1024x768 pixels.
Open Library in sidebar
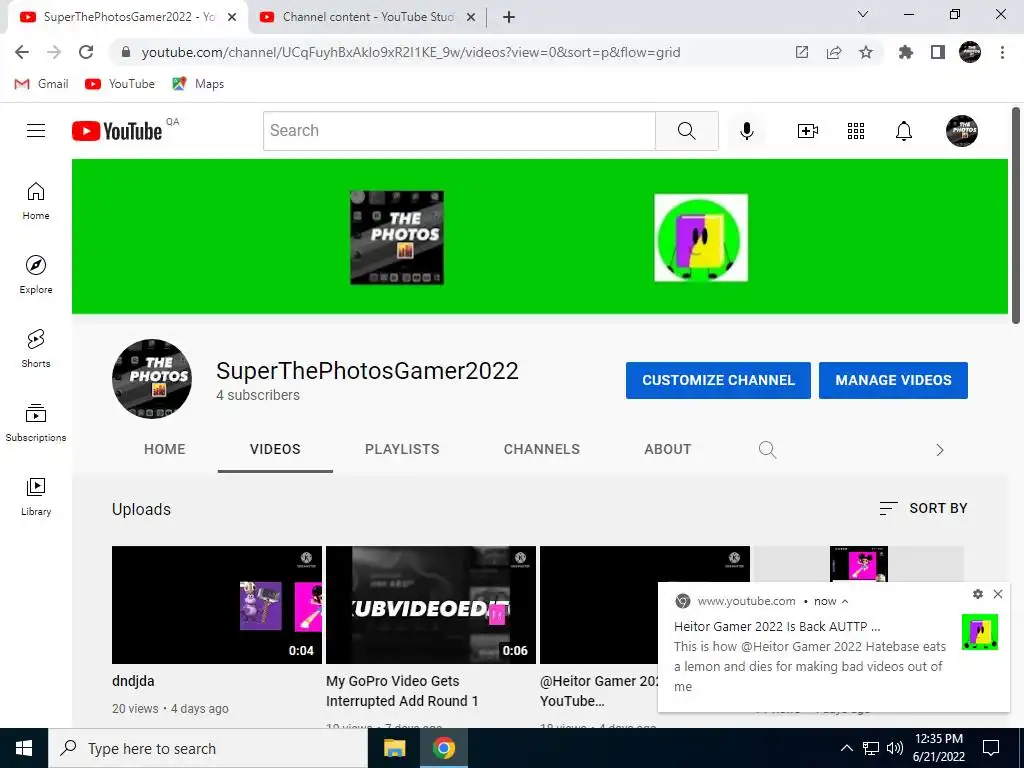[x=36, y=497]
